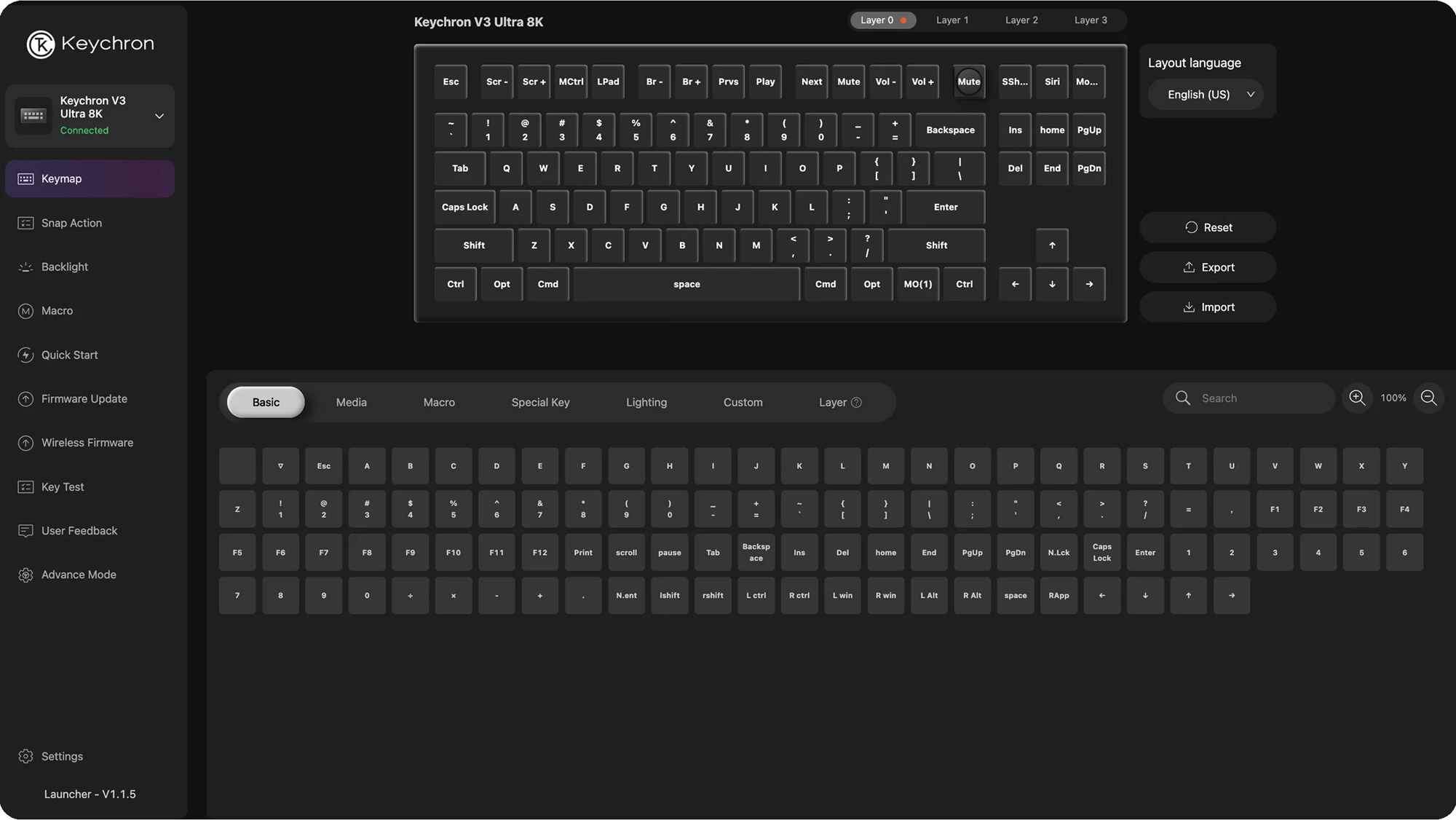
Task: Click the search magnifier icon
Action: [1183, 398]
